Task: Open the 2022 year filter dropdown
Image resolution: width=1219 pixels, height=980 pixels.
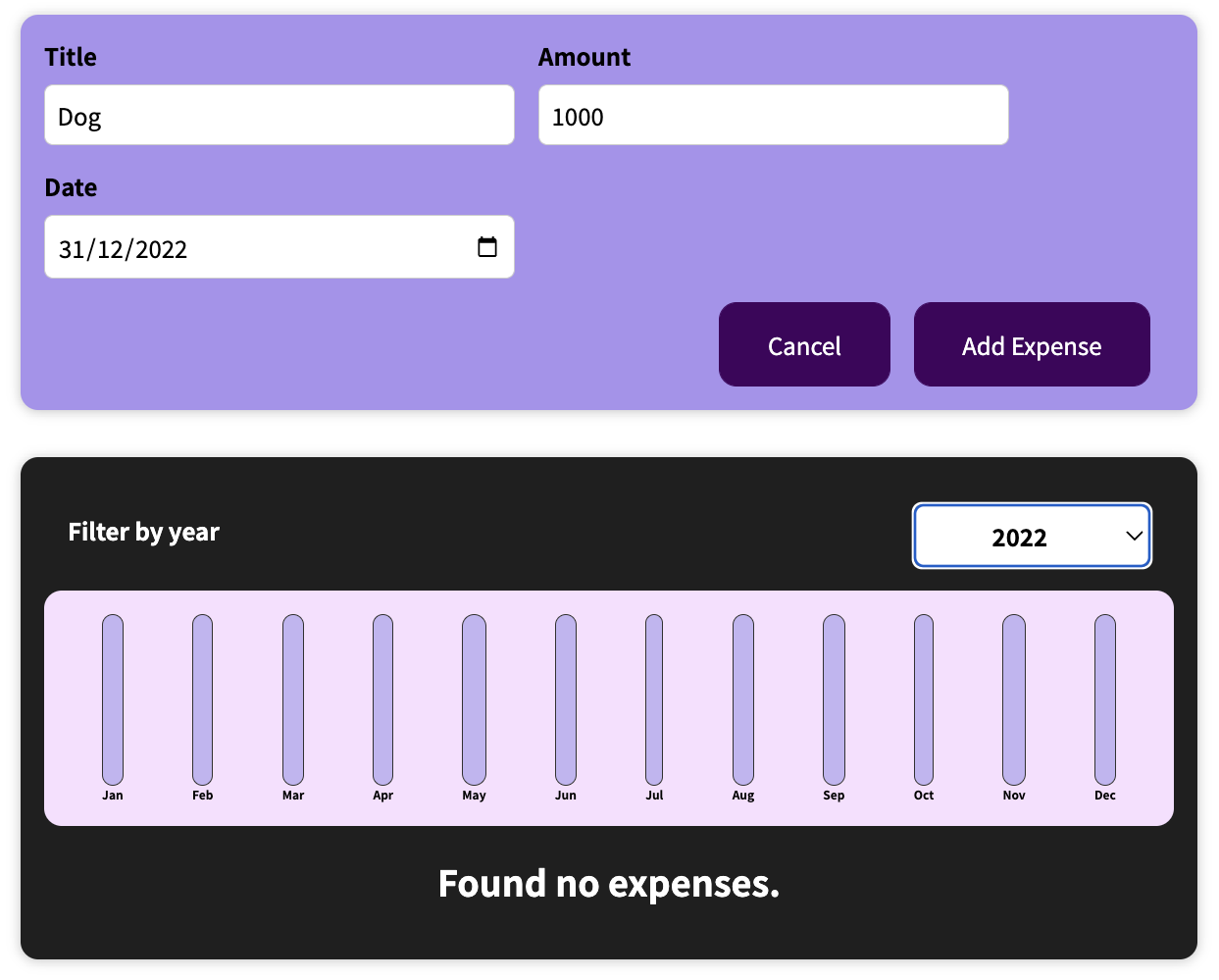Action: click(1031, 536)
